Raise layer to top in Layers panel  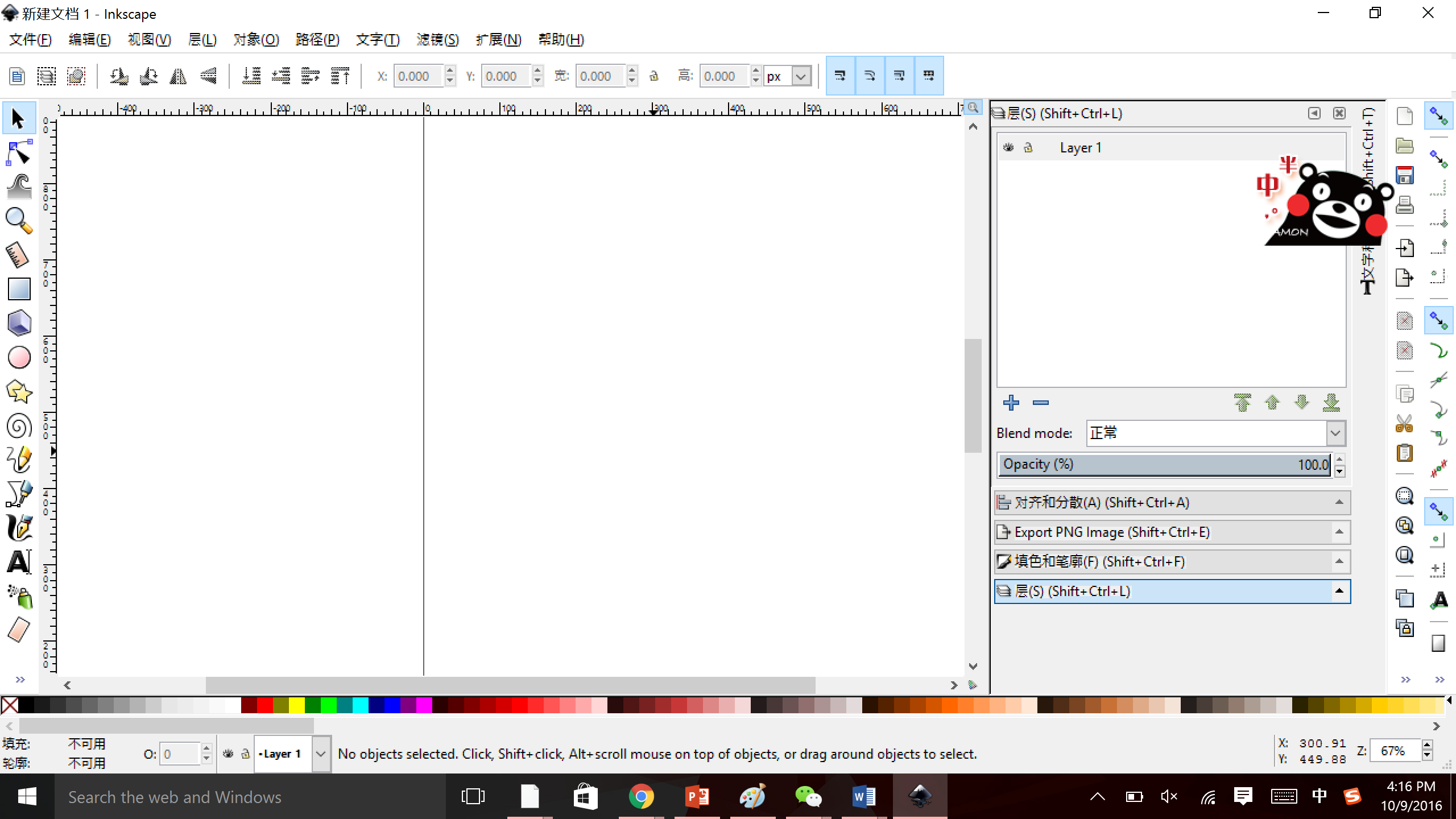(1242, 403)
